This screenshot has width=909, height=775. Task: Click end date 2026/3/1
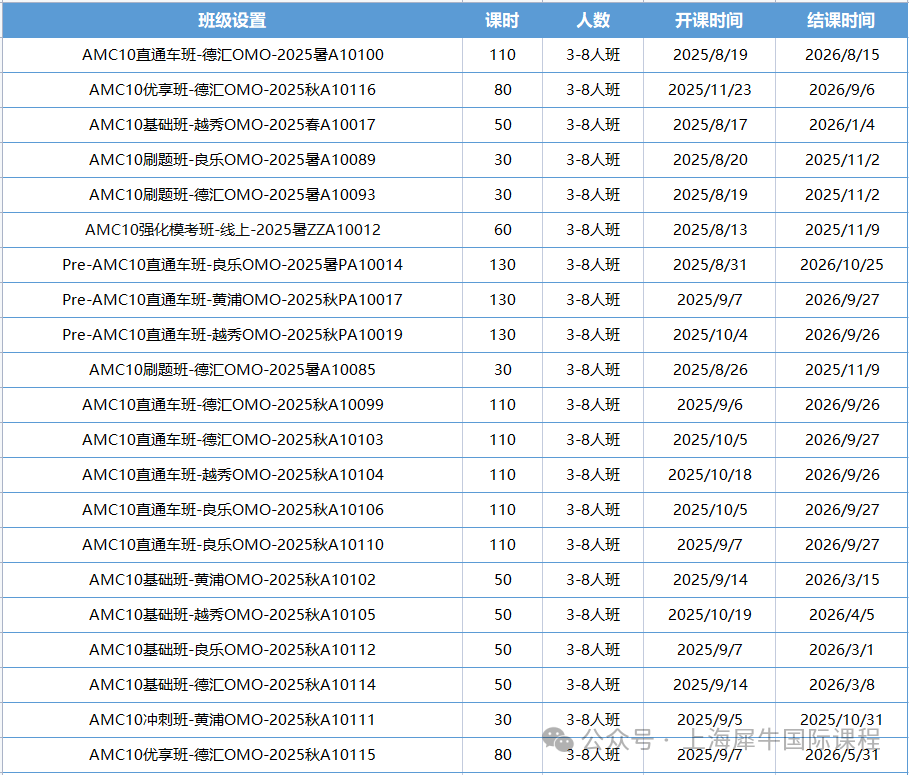pos(842,649)
